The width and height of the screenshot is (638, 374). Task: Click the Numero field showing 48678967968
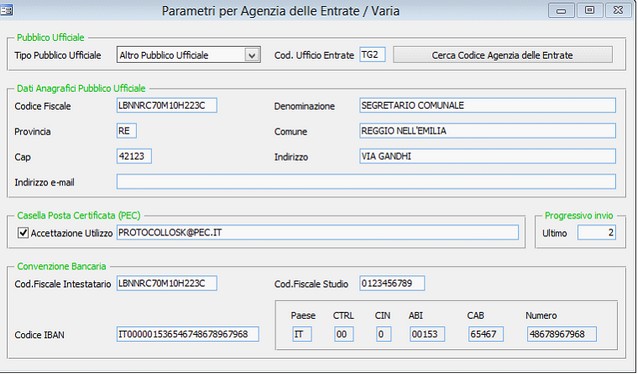(x=562, y=334)
